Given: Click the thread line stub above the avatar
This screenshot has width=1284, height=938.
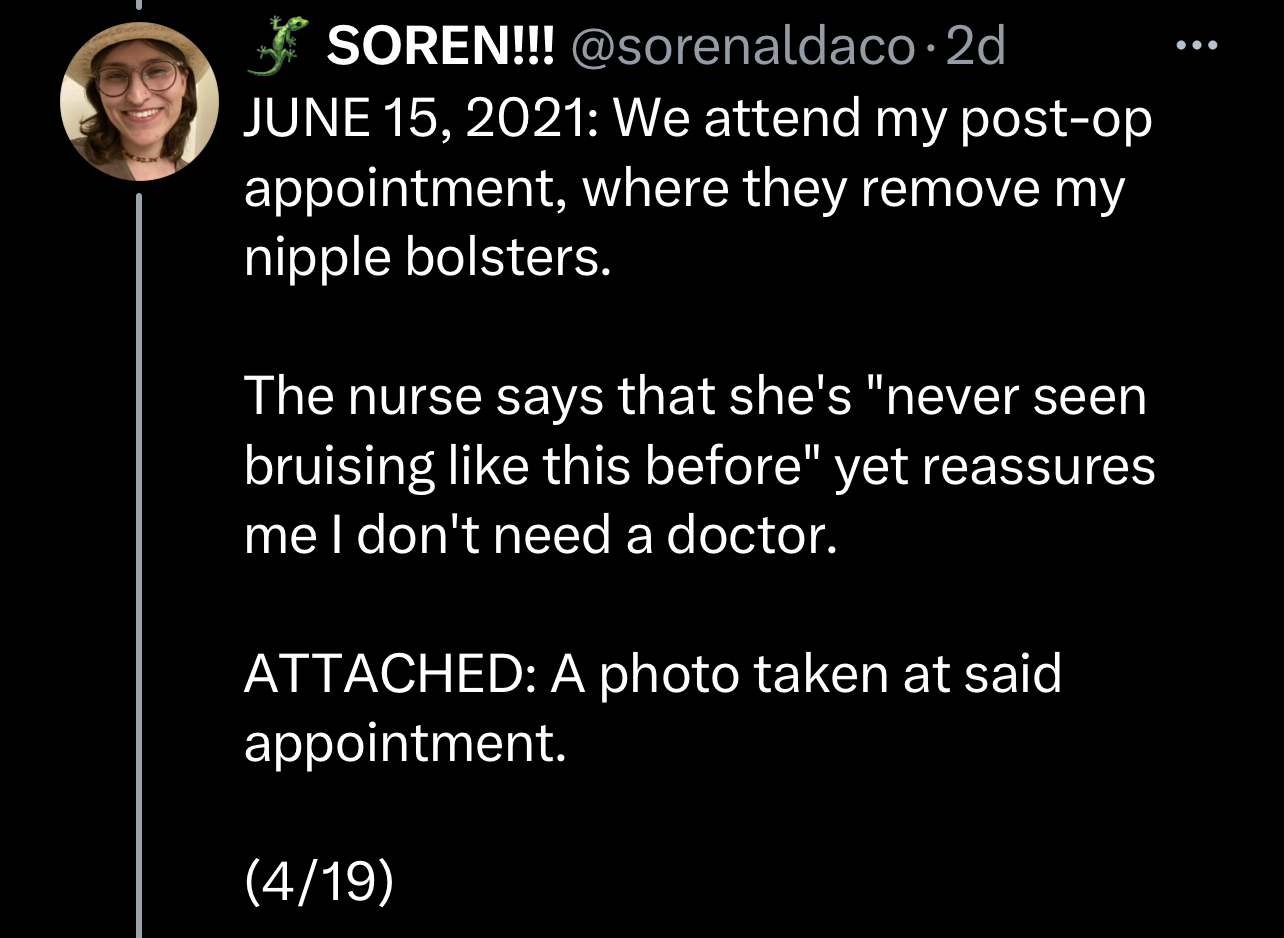Looking at the screenshot, I should point(139,6).
